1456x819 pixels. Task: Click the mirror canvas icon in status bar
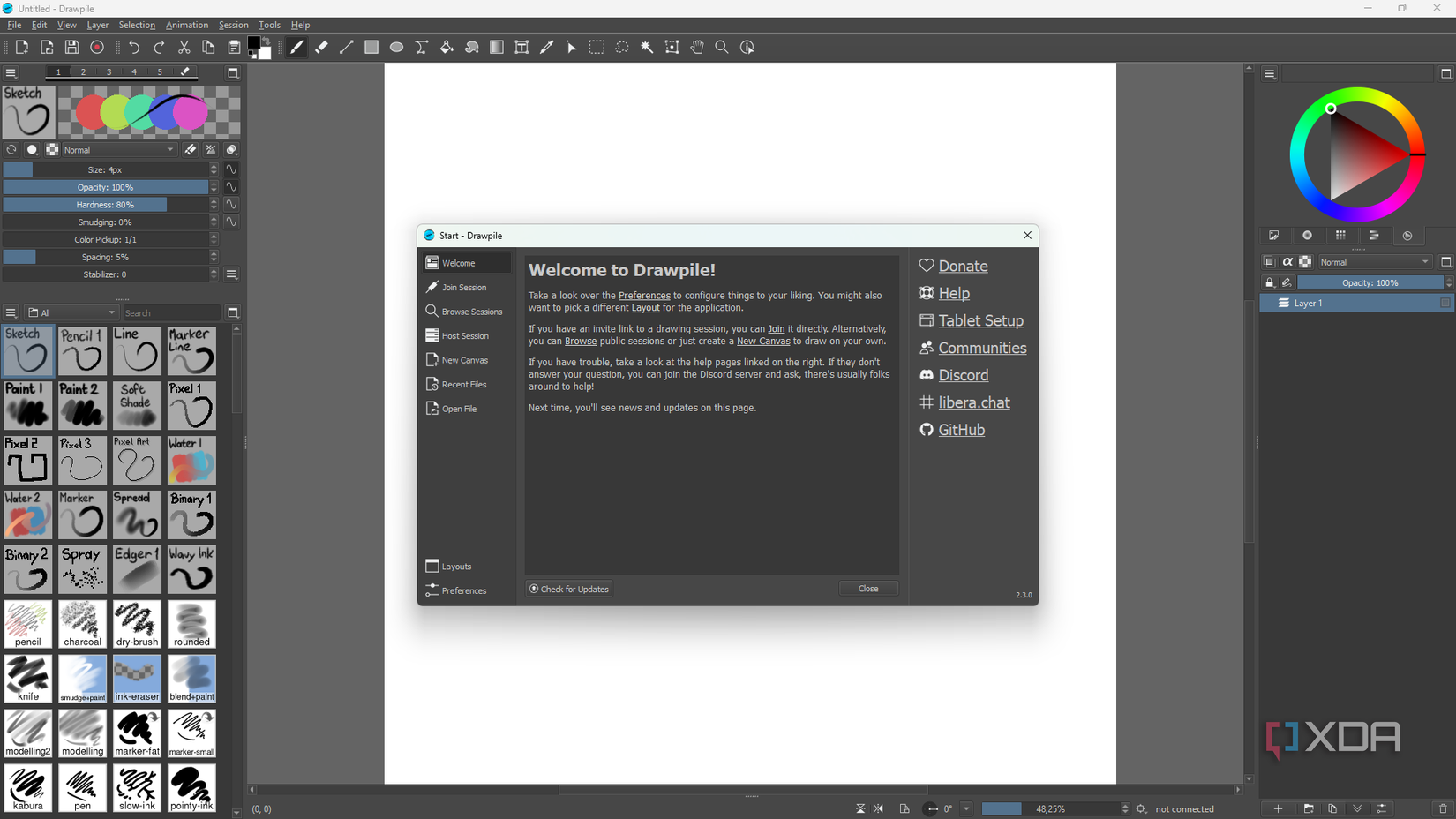click(x=878, y=808)
